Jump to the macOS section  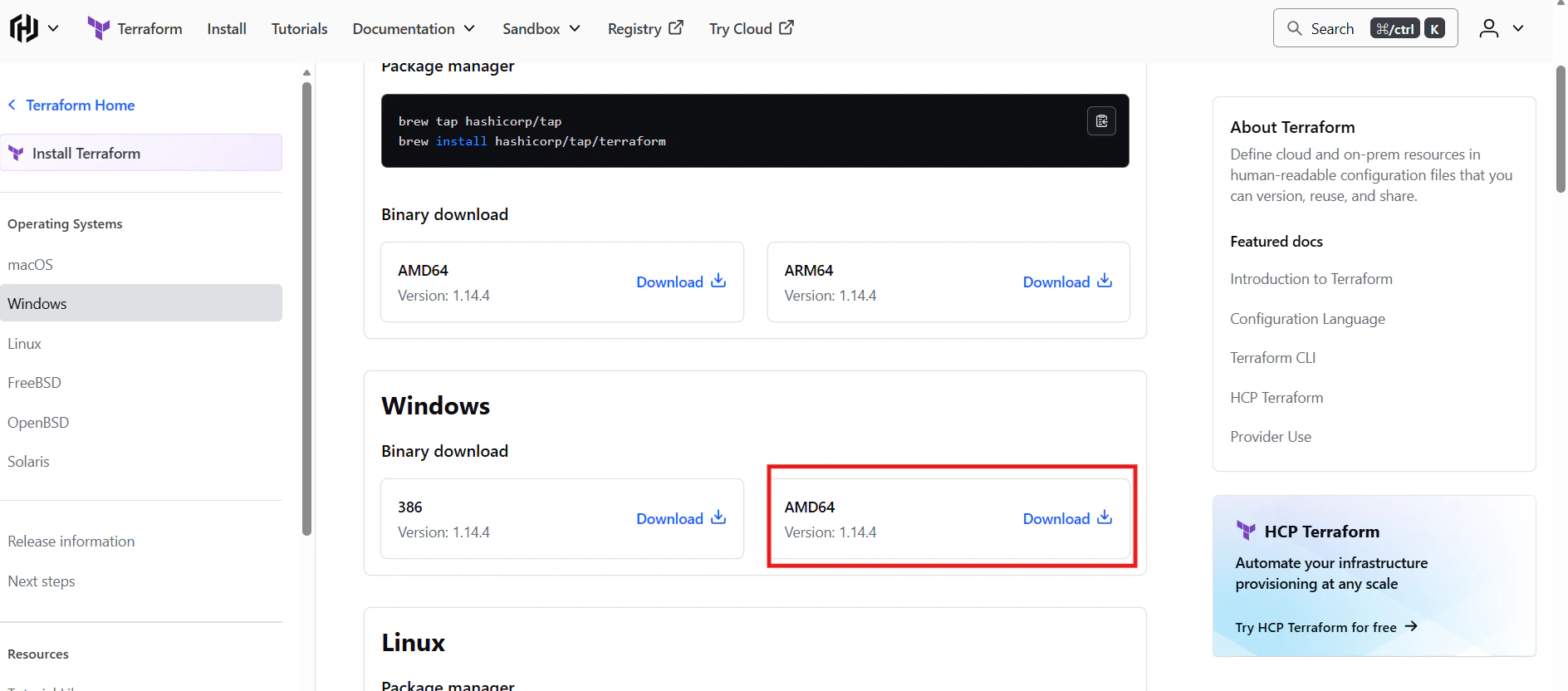pyautogui.click(x=30, y=265)
